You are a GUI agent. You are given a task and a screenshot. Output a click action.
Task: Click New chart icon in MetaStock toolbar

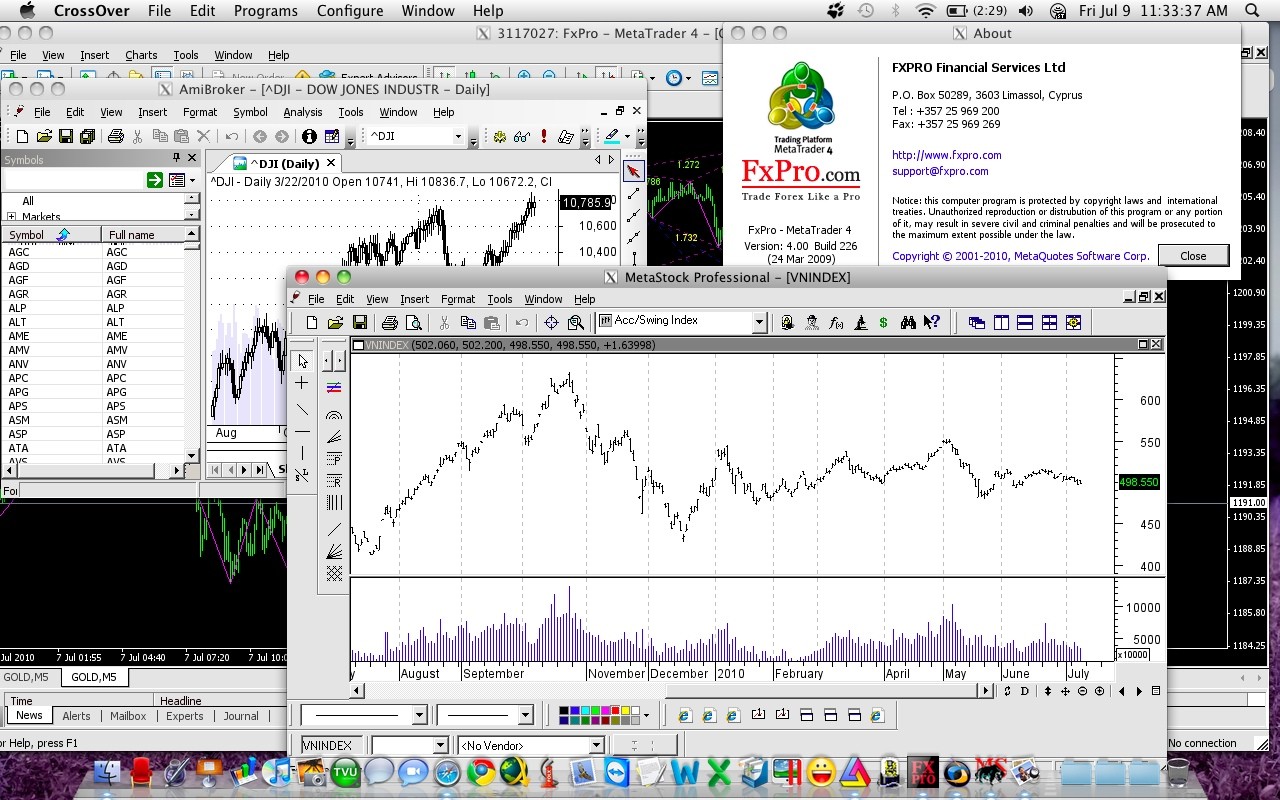[x=312, y=322]
